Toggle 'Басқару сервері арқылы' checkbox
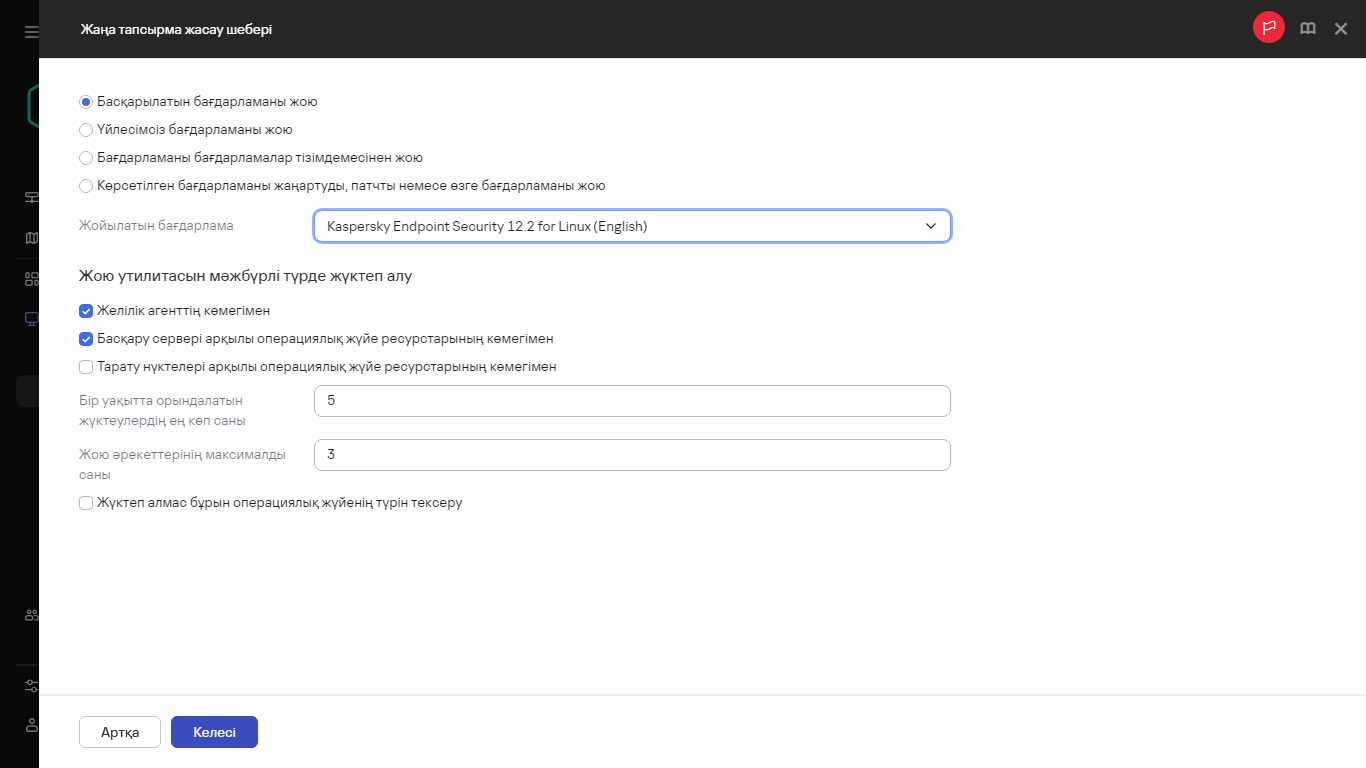Image resolution: width=1366 pixels, height=768 pixels. [86, 339]
